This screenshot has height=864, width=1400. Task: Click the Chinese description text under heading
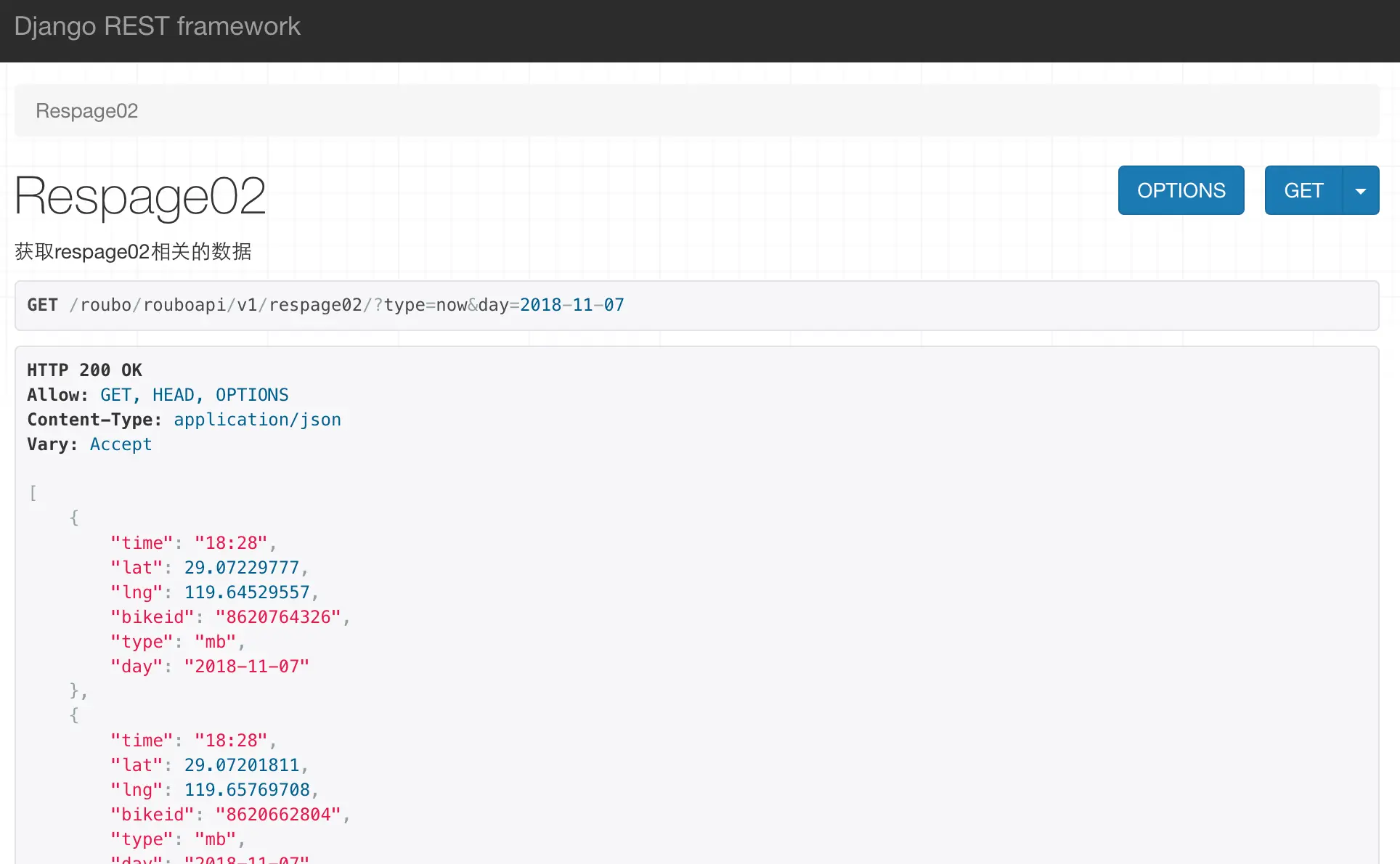[x=133, y=252]
